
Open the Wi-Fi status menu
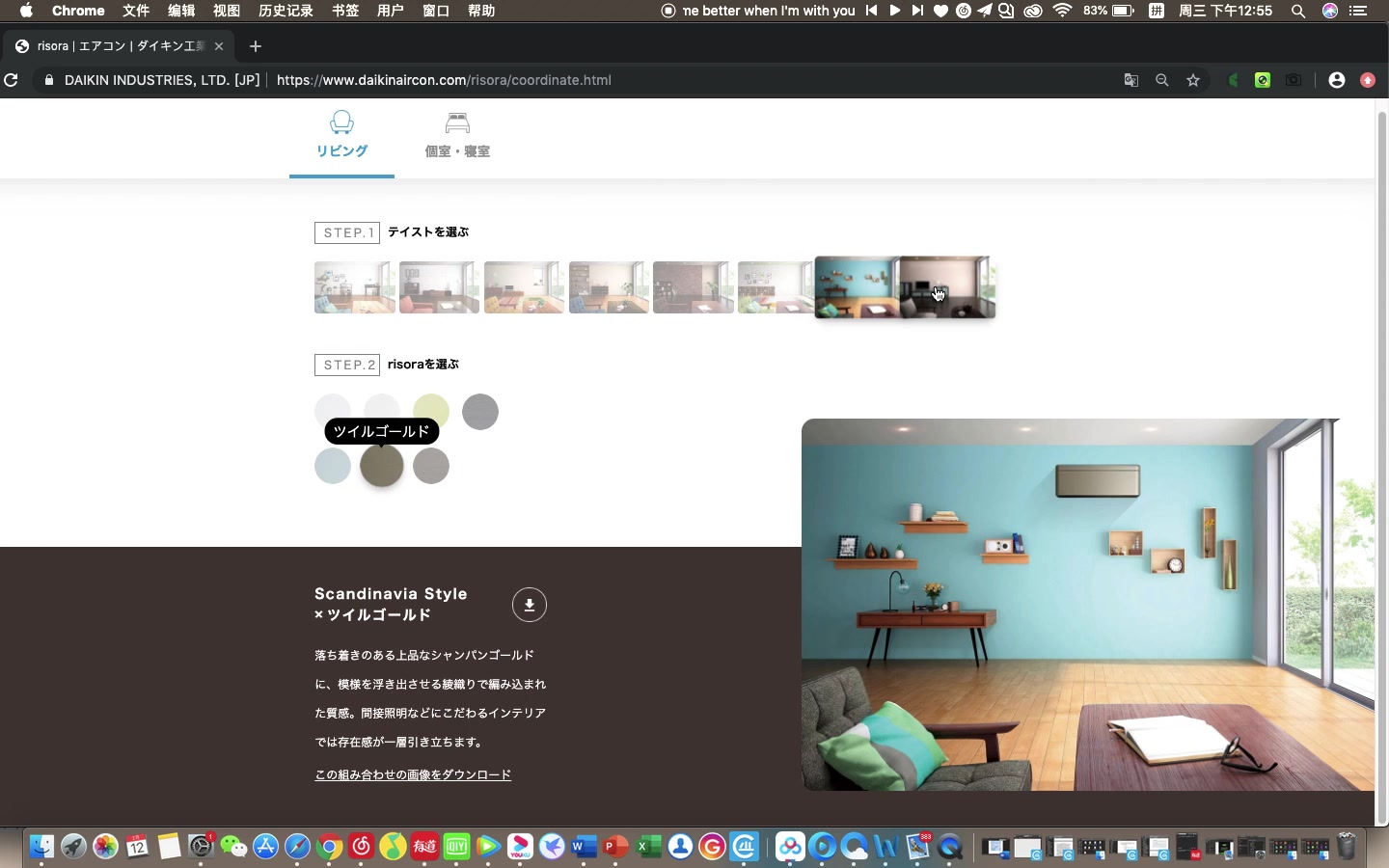pyautogui.click(x=1063, y=11)
